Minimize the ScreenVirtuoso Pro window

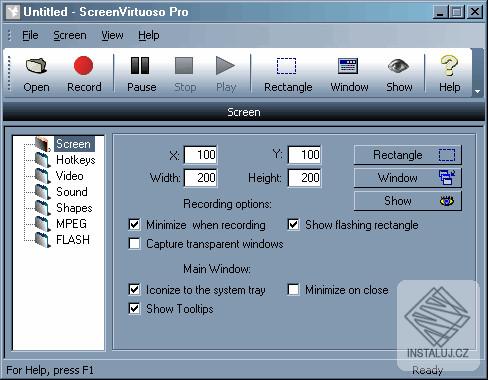(440, 12)
